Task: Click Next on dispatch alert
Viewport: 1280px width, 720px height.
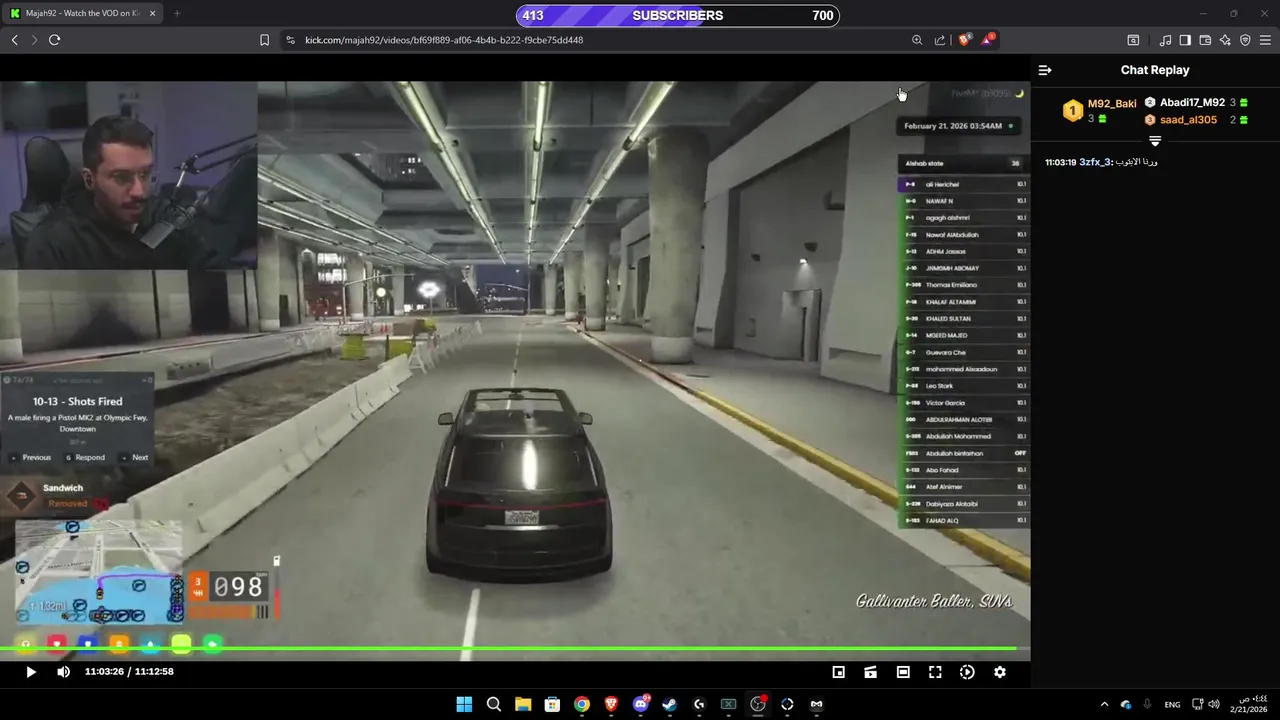Action: click(135, 457)
